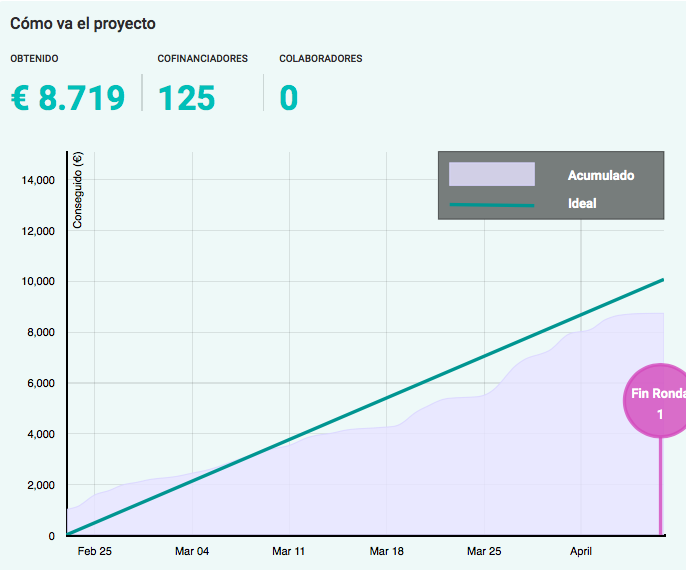Screen dimensions: 686x570
Task: Click the COLABORADORES label
Action: pos(321,59)
